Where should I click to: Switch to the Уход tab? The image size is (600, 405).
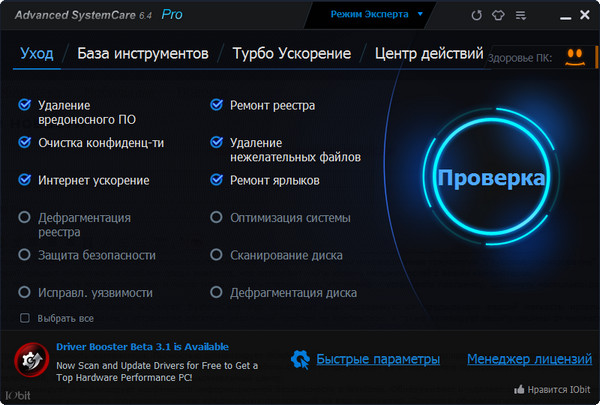click(x=37, y=54)
